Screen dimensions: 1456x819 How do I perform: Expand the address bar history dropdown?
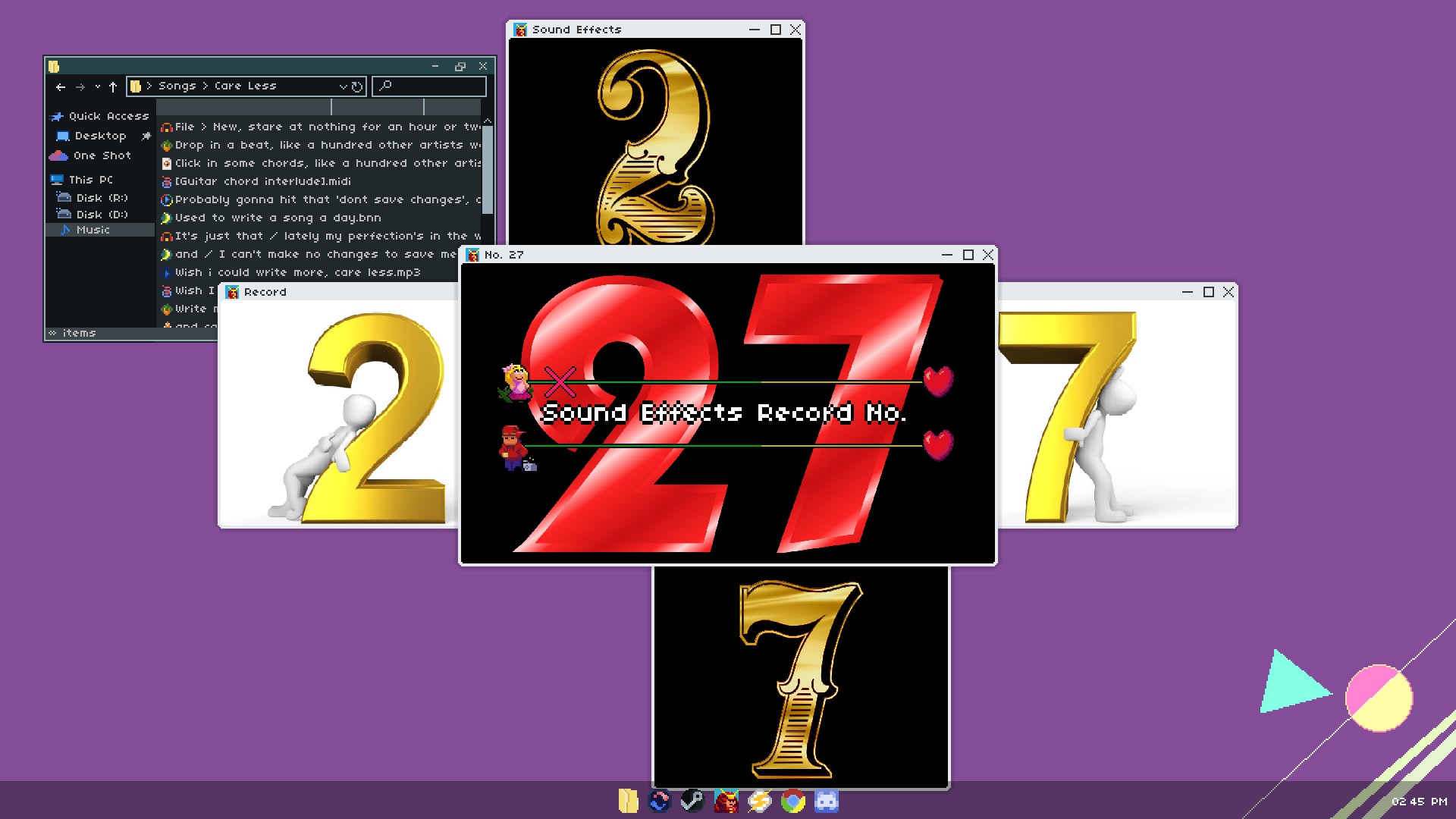point(343,86)
